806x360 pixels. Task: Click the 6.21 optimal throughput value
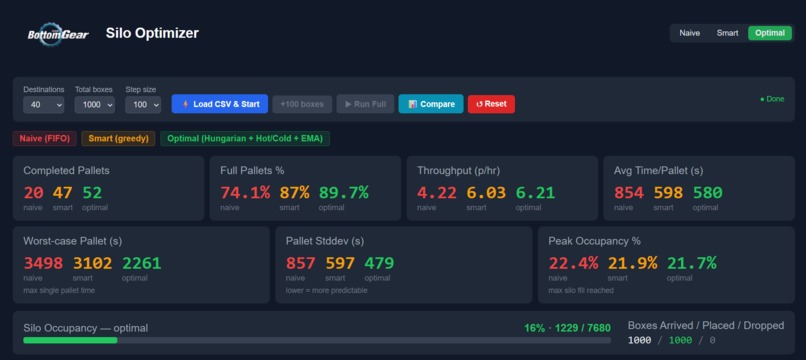(536, 193)
